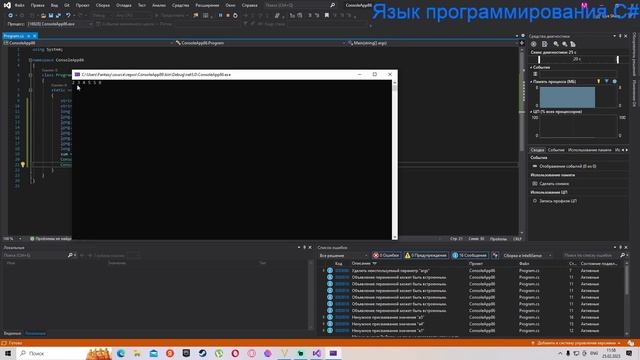Click the Record CPU profile icon

[535, 201]
